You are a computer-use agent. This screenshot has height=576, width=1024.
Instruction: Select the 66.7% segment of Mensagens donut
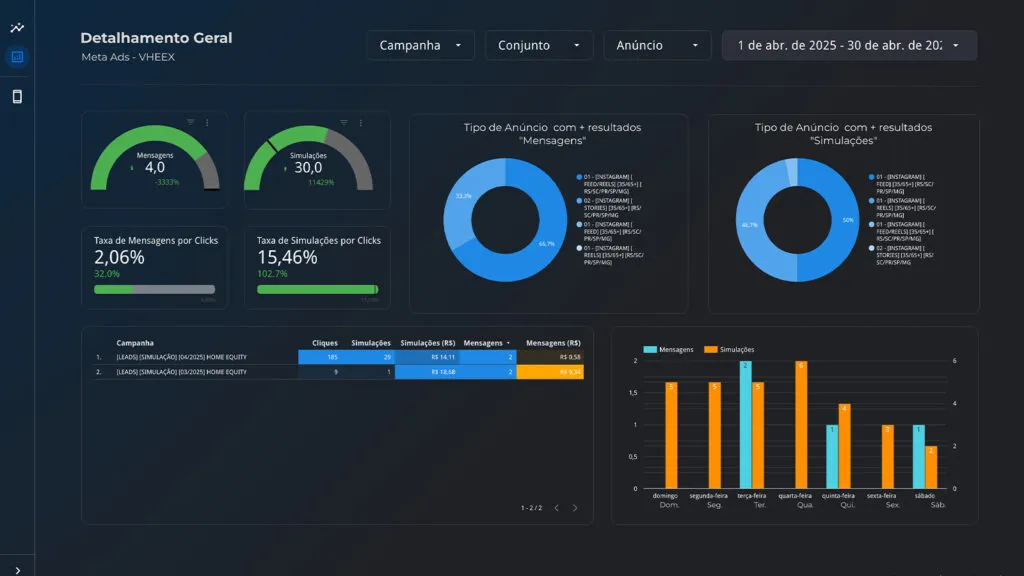point(547,244)
